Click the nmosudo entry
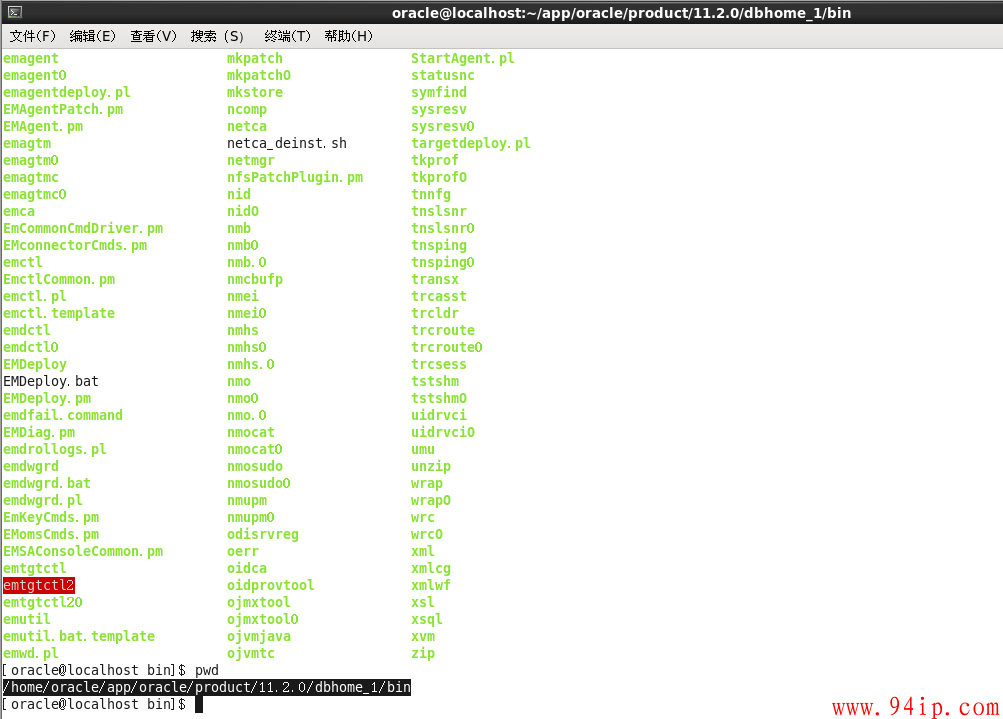Screen dimensions: 1003x719 pos(255,466)
